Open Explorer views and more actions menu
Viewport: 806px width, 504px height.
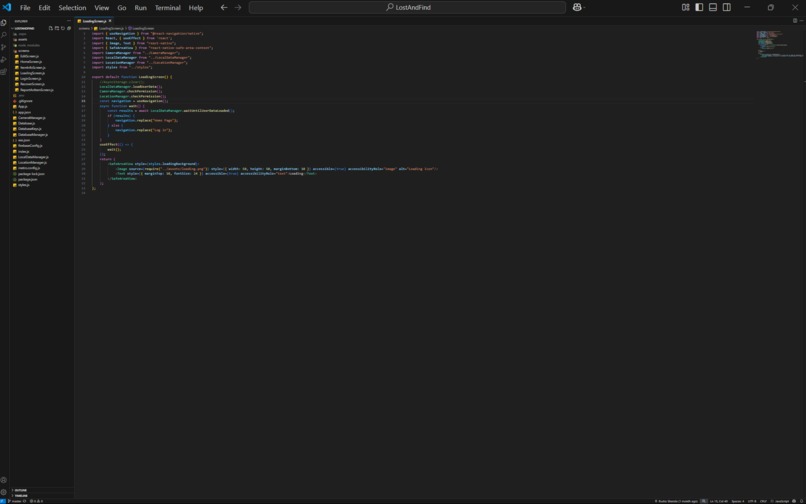tap(69, 21)
